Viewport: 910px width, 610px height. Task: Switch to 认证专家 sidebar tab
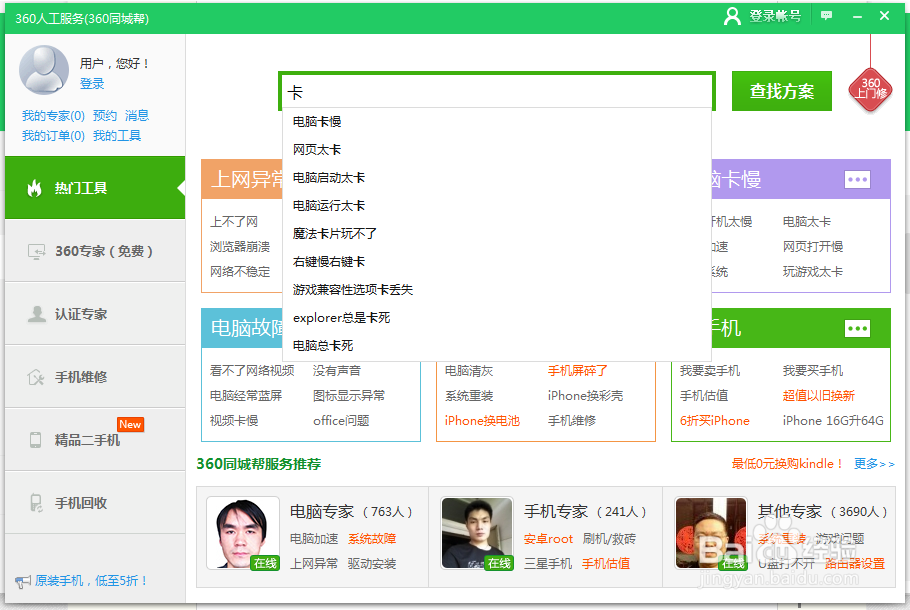click(x=95, y=314)
